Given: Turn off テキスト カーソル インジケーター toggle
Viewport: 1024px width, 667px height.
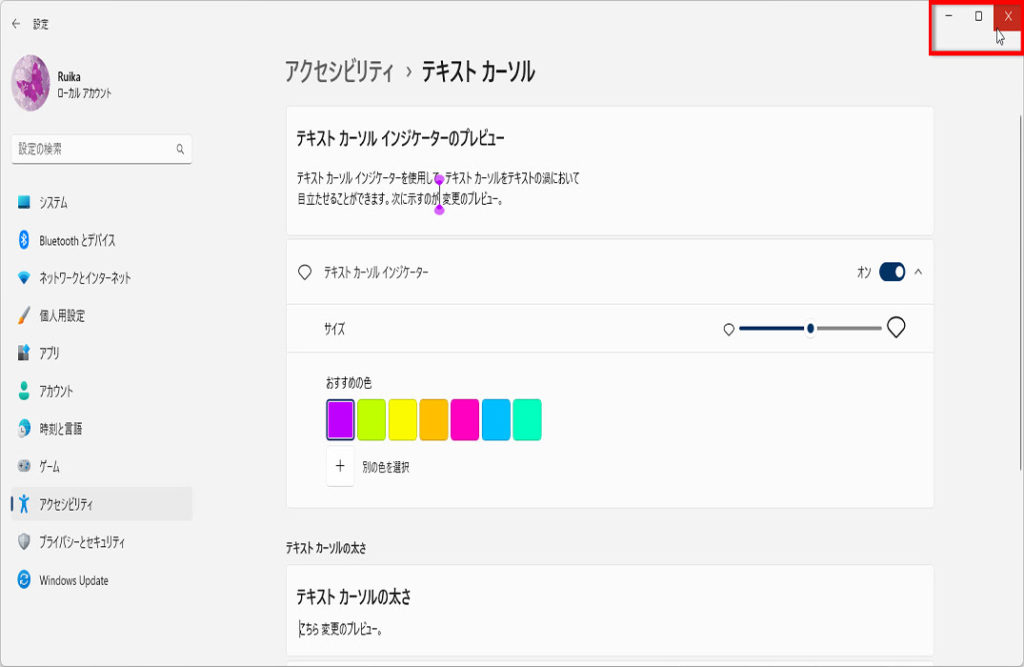Looking at the screenshot, I should 891,272.
